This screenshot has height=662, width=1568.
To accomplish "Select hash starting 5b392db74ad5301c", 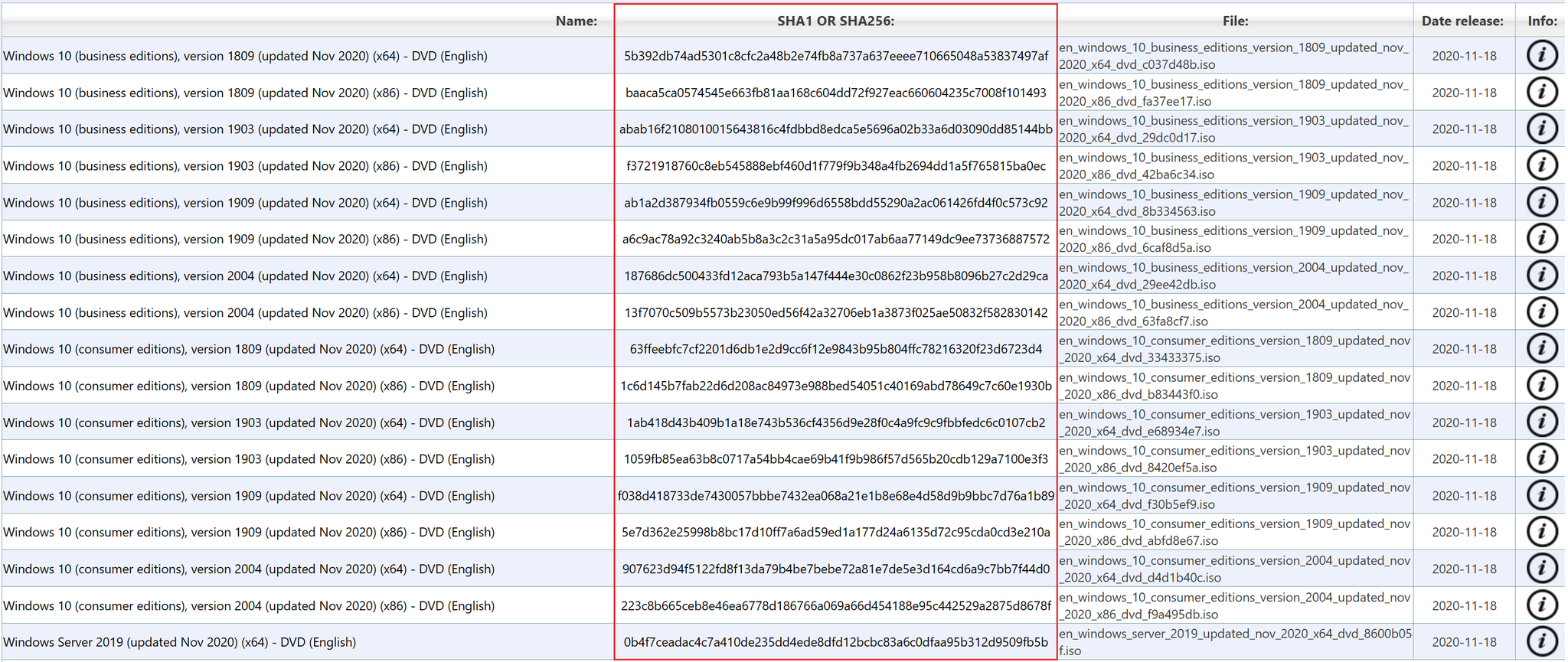I will 836,56.
